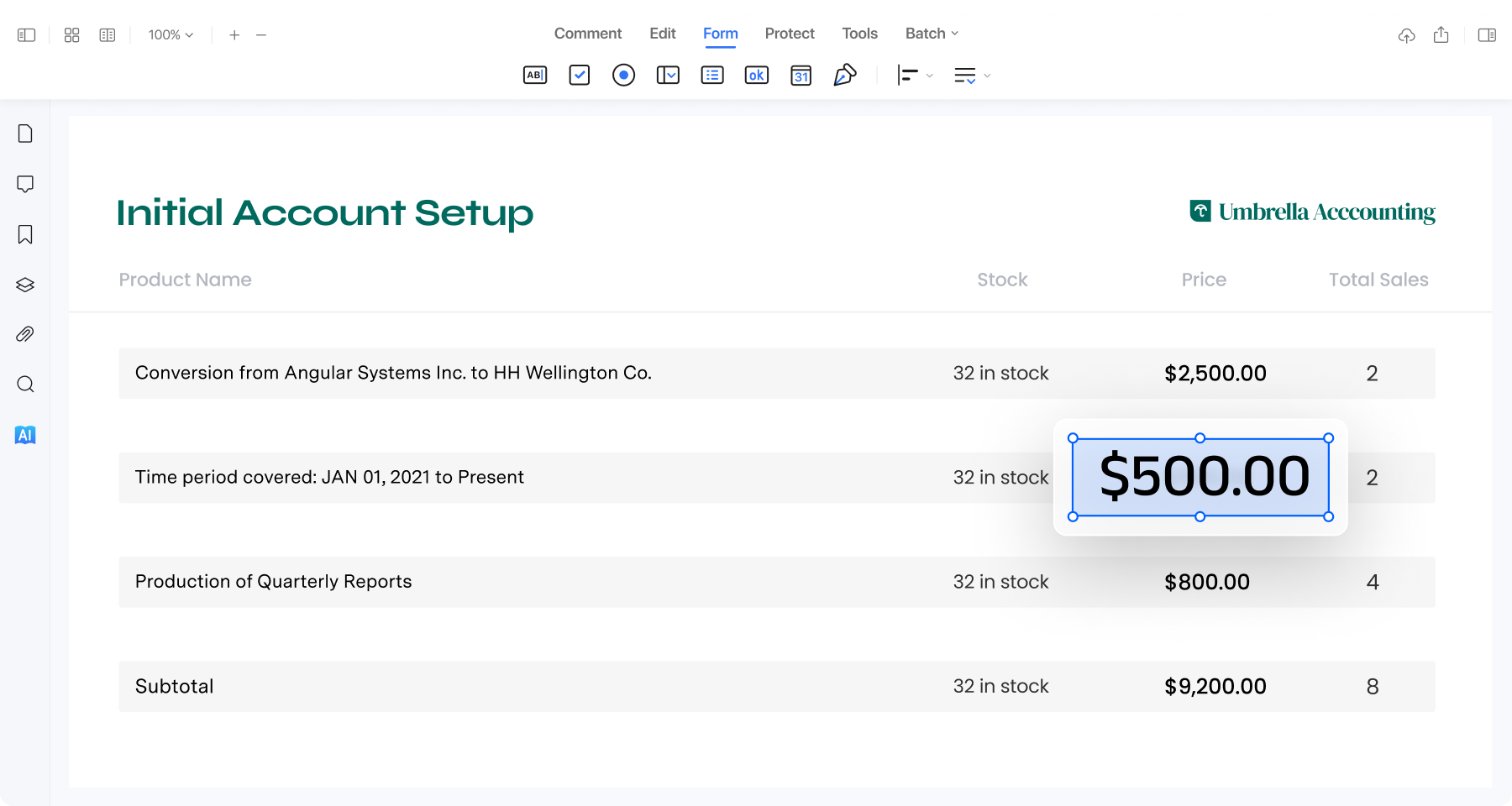The image size is (1512, 806).
Task: Open the Comment tab
Action: 588,34
